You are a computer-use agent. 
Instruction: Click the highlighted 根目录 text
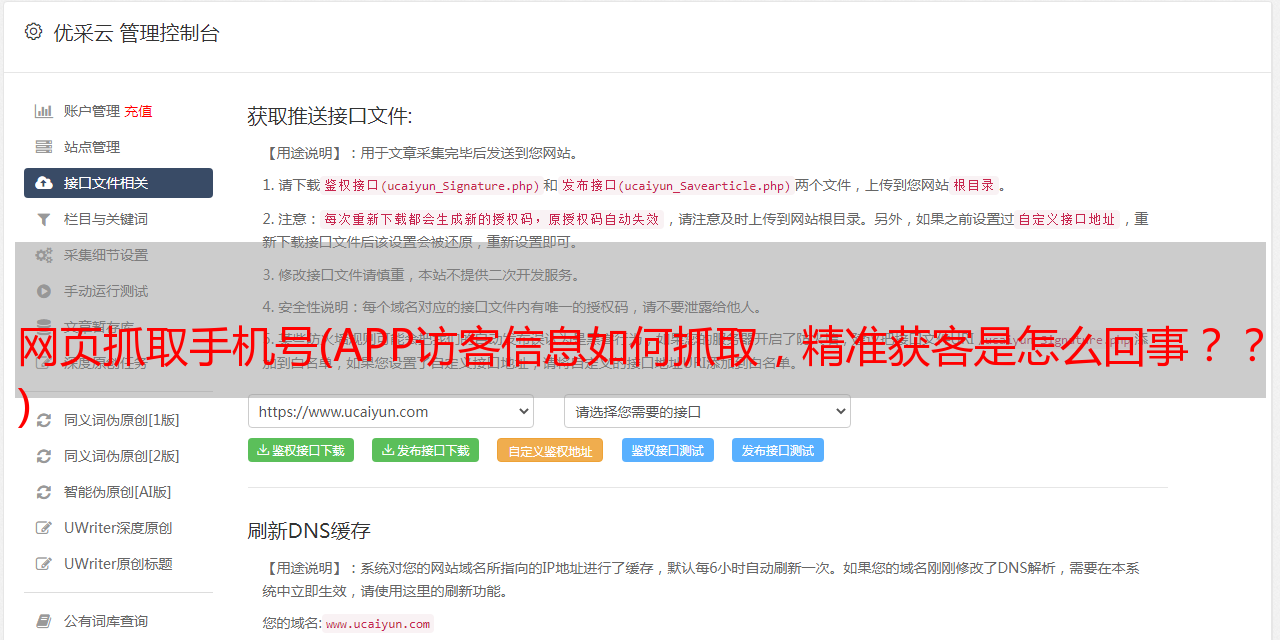click(974, 185)
